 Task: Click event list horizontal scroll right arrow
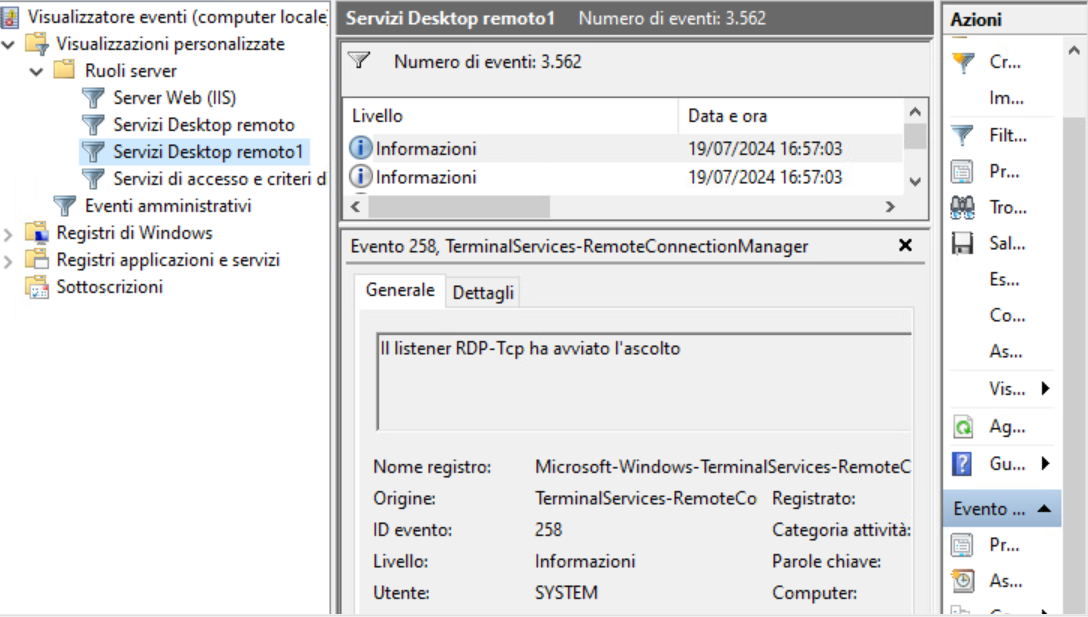(x=890, y=207)
